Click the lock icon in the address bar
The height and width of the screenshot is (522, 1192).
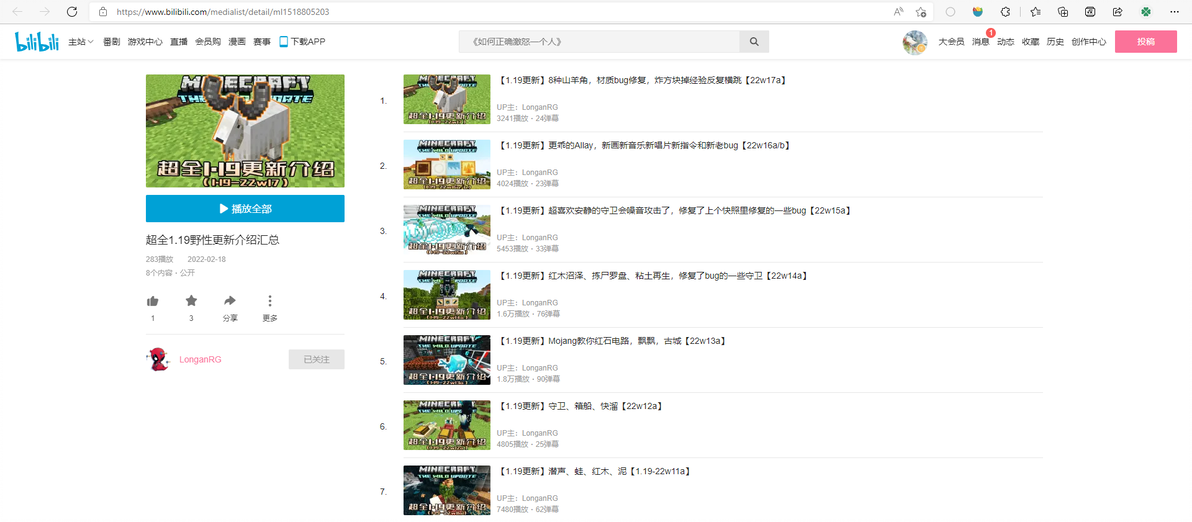tap(103, 12)
